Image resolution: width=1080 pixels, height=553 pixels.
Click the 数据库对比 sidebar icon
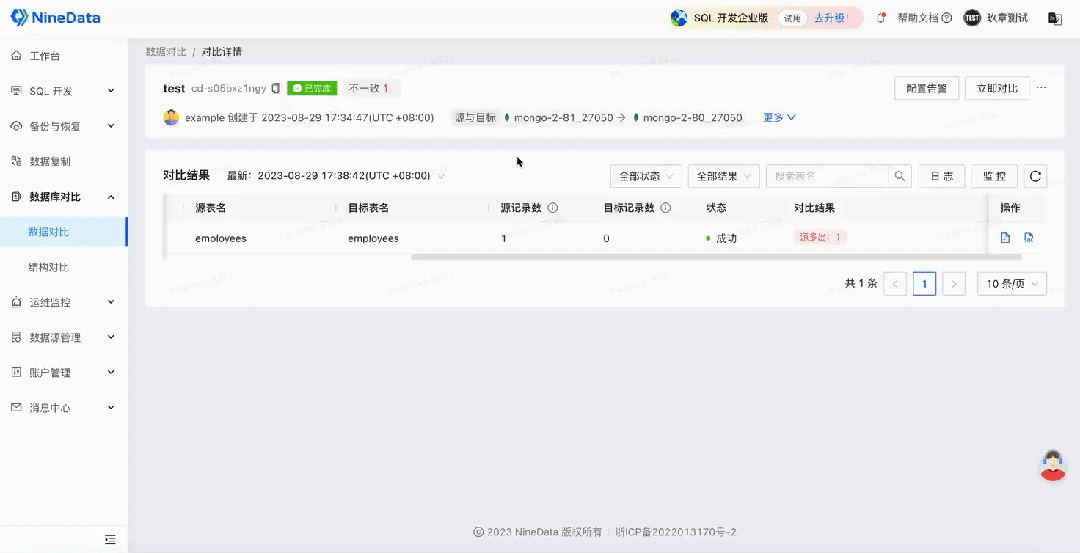[x=17, y=197]
